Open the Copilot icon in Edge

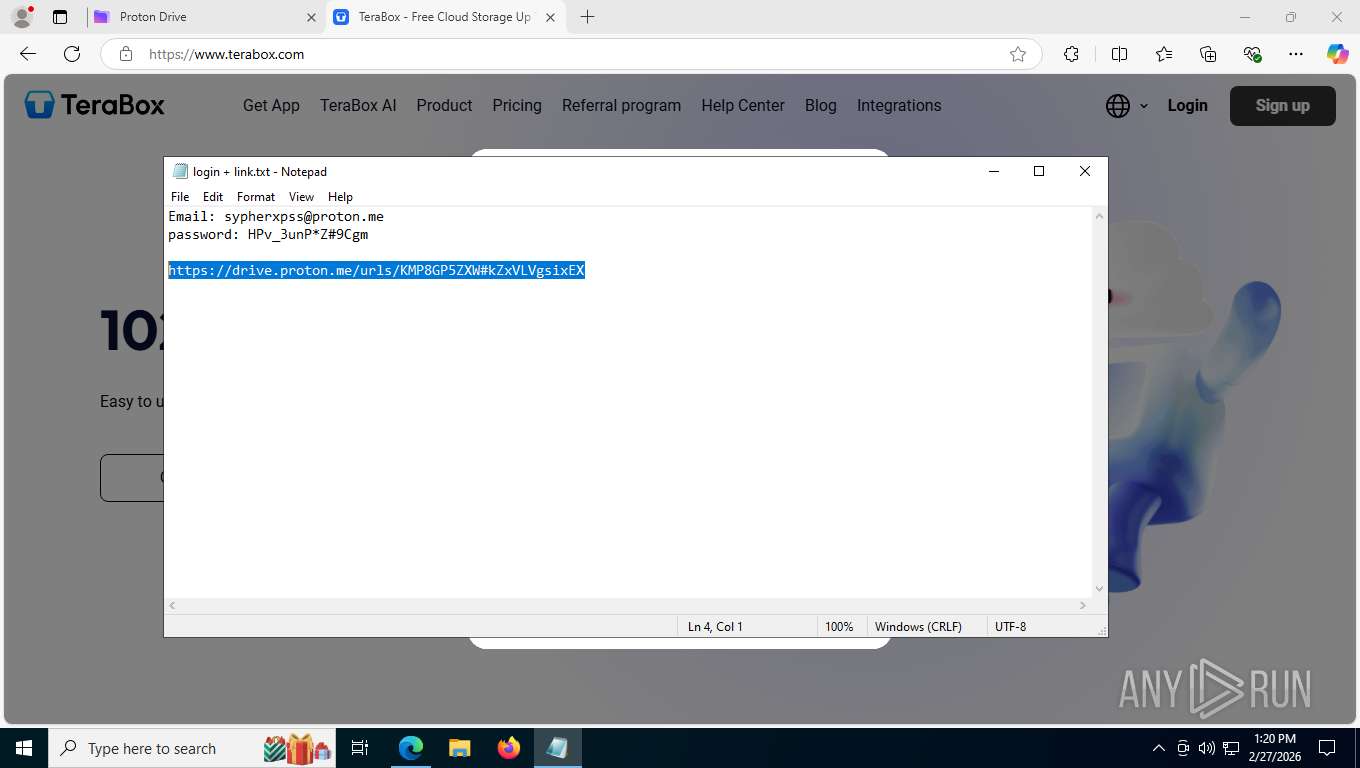[1338, 54]
